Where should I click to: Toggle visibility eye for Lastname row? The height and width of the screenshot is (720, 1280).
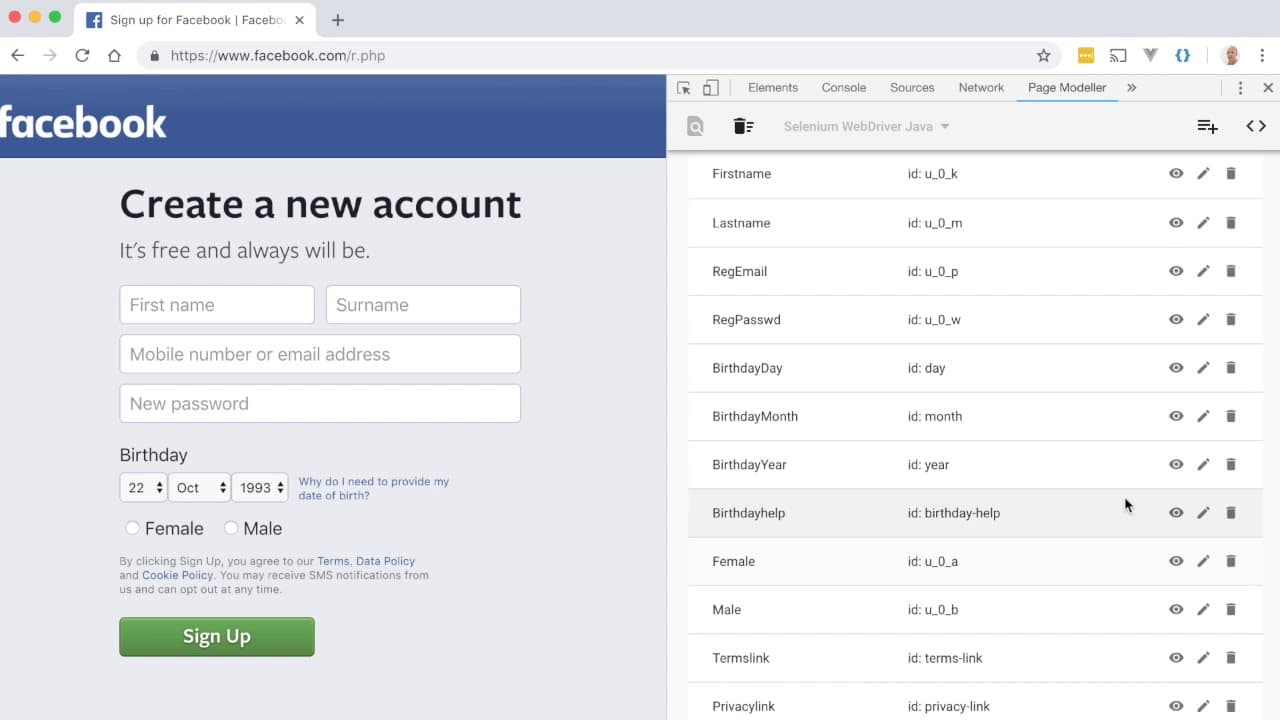point(1176,222)
